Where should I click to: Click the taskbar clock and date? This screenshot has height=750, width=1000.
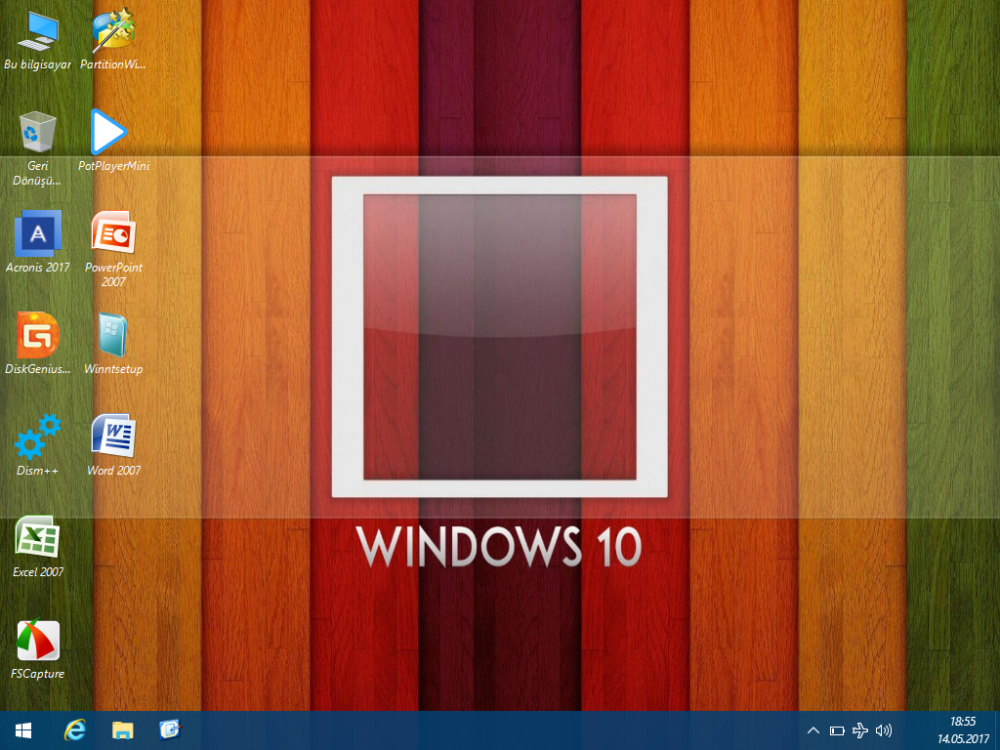961,730
